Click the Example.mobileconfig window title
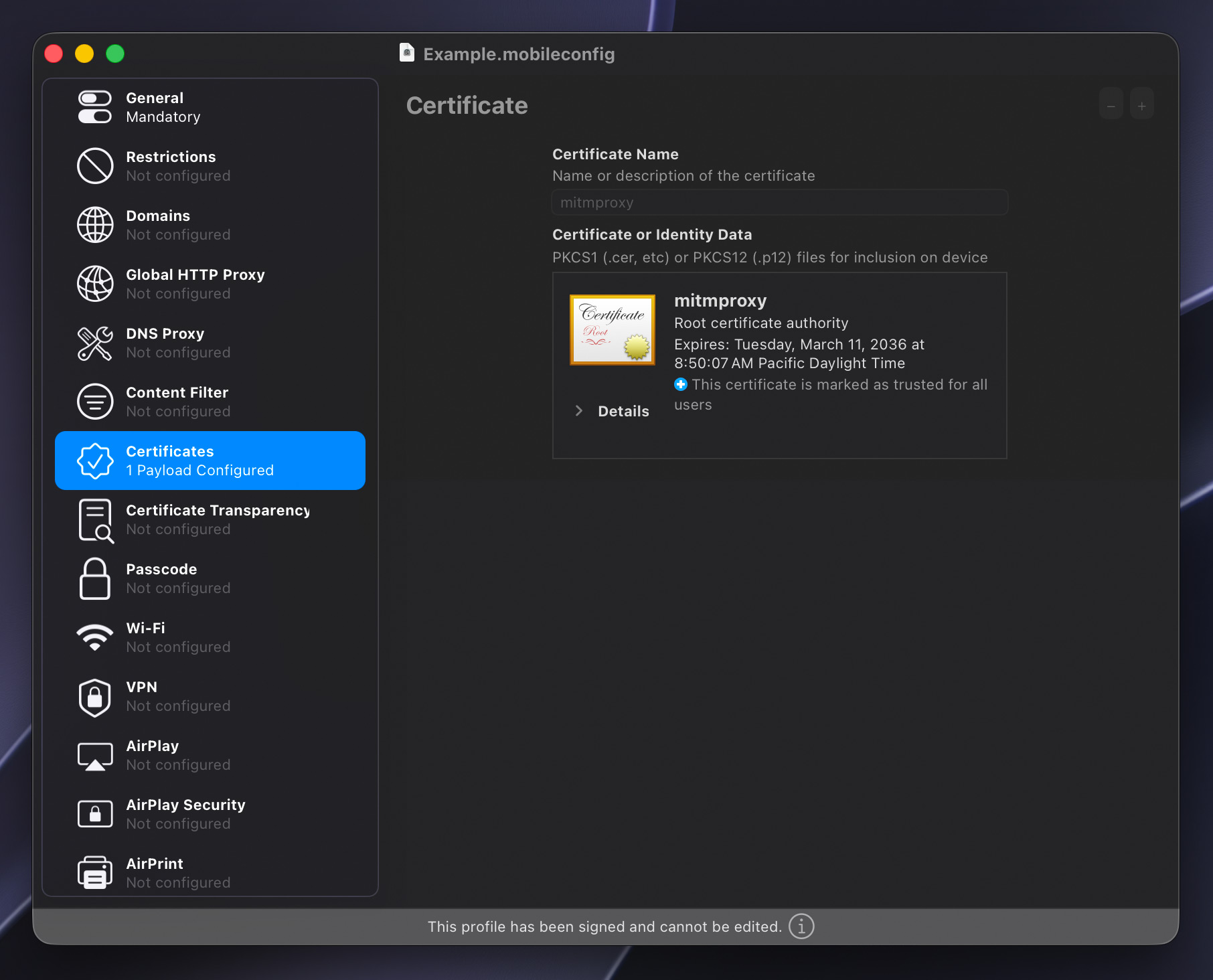The width and height of the screenshot is (1213, 980). [x=519, y=54]
